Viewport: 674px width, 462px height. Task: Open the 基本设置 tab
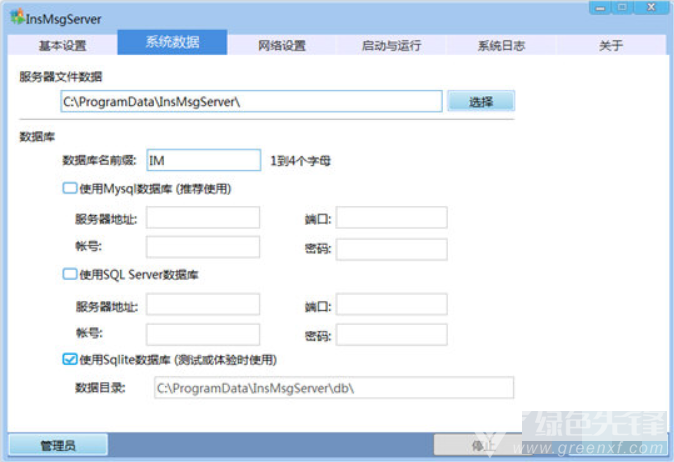pos(62,45)
